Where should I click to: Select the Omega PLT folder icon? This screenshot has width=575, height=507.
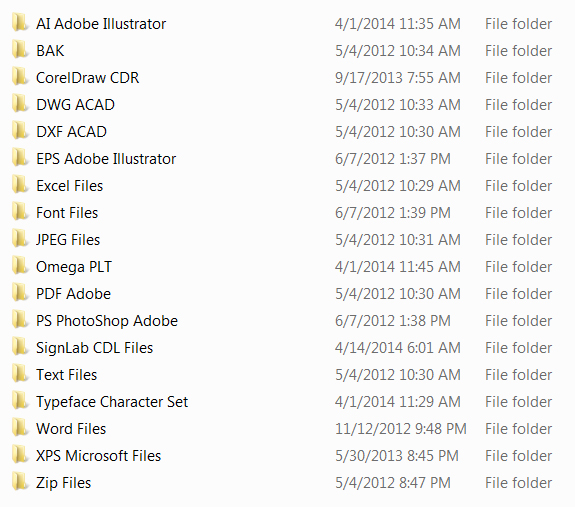pos(20,266)
